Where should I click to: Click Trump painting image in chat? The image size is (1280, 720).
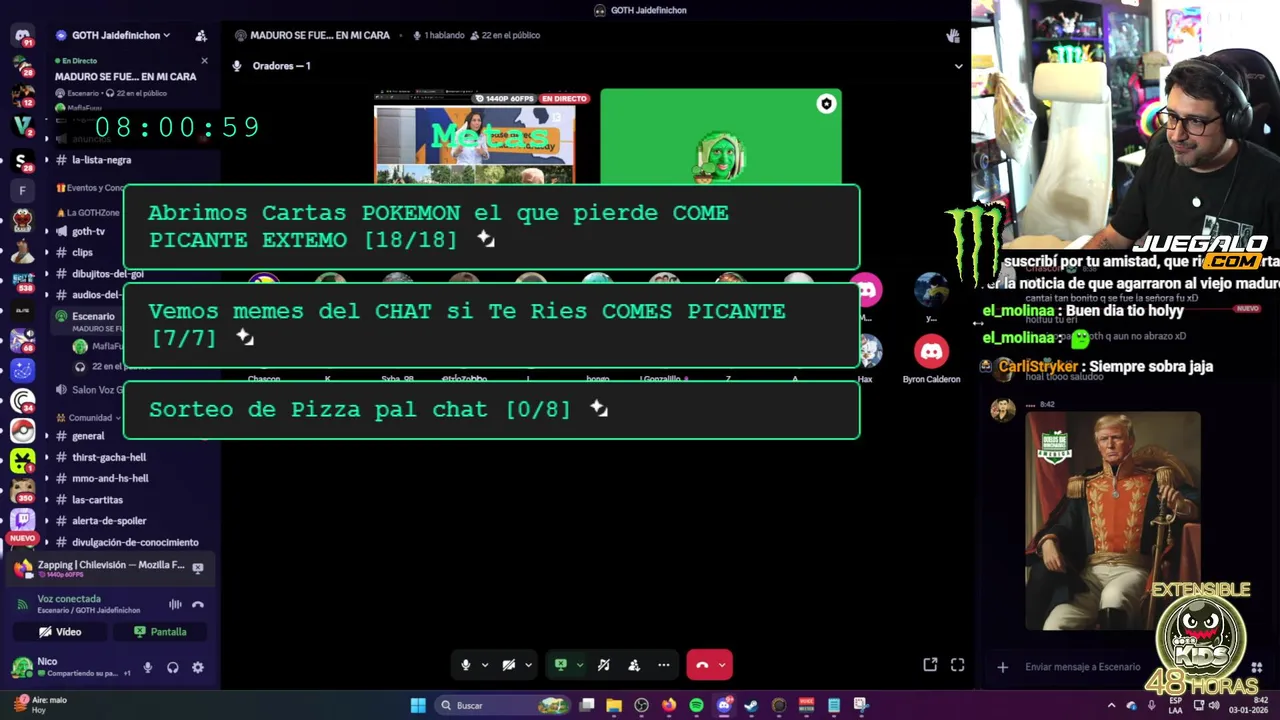tap(1113, 521)
